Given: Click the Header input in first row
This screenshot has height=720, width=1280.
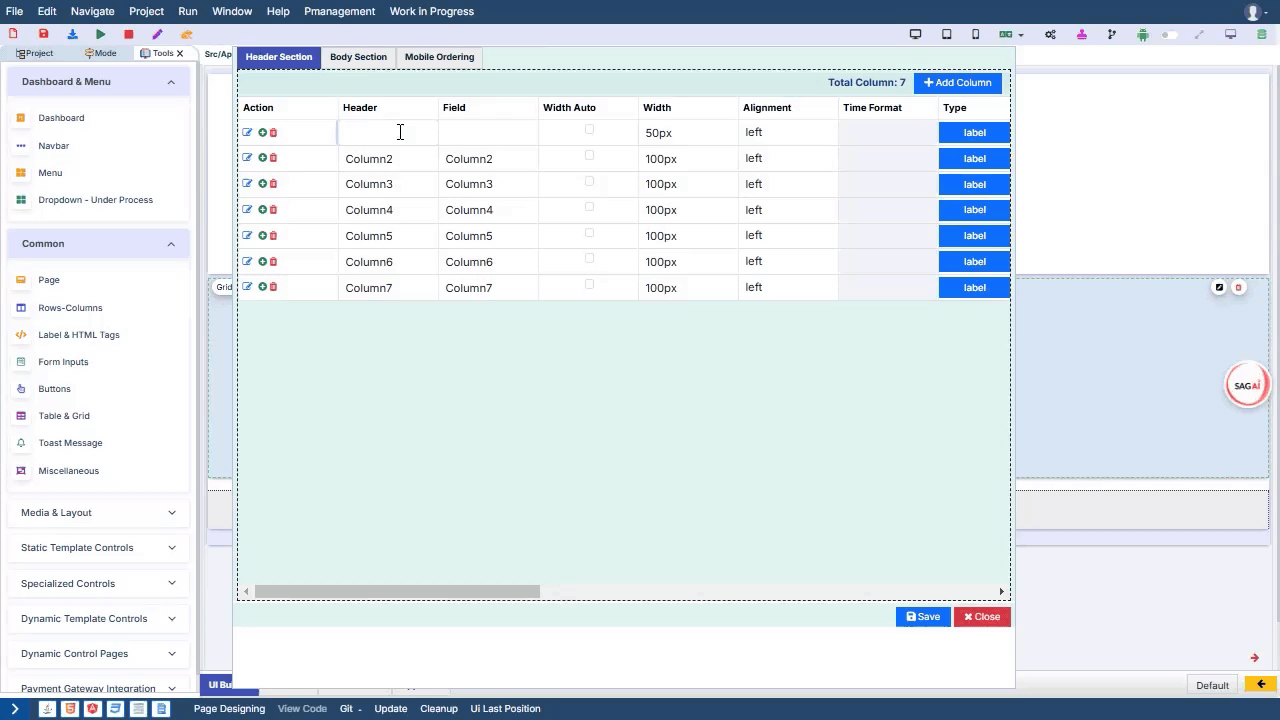Looking at the screenshot, I should click(x=388, y=132).
